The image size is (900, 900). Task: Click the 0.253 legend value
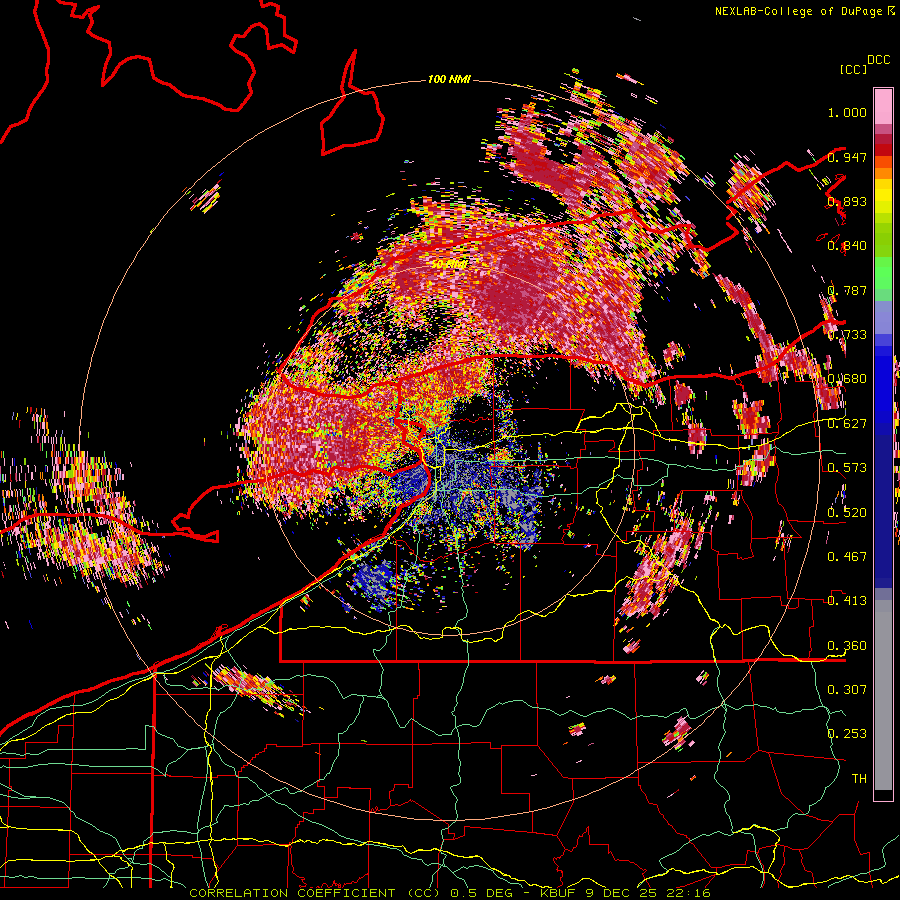tap(847, 734)
